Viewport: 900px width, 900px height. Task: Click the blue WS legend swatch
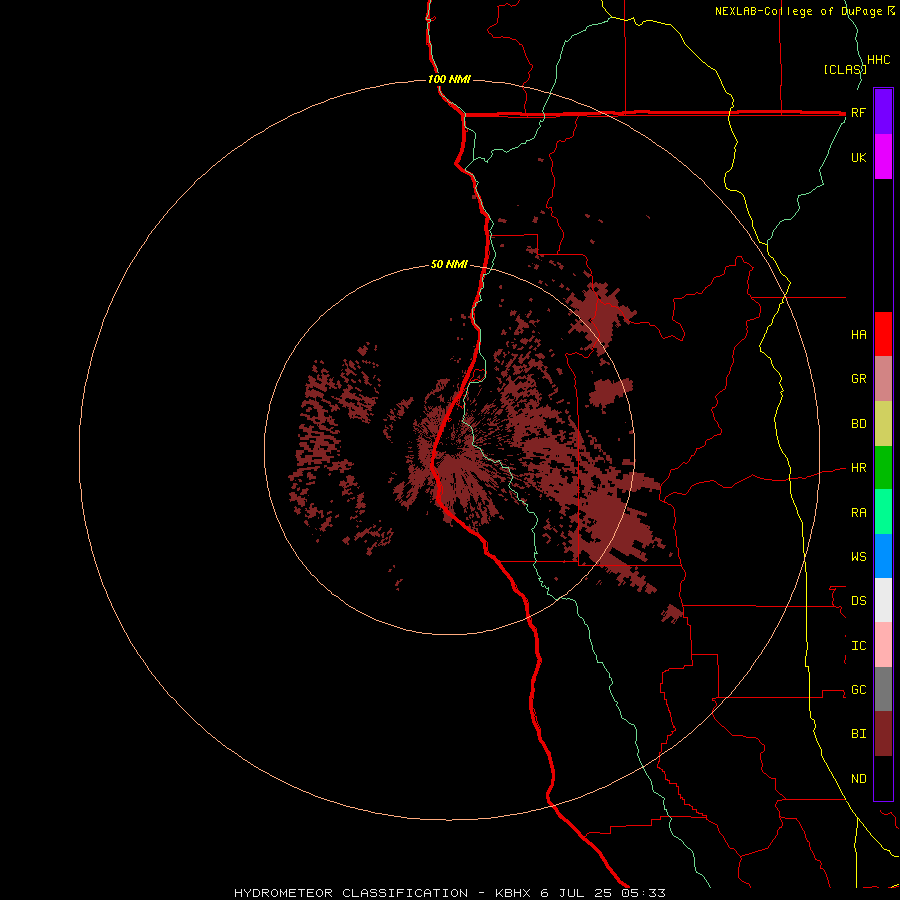tap(883, 556)
